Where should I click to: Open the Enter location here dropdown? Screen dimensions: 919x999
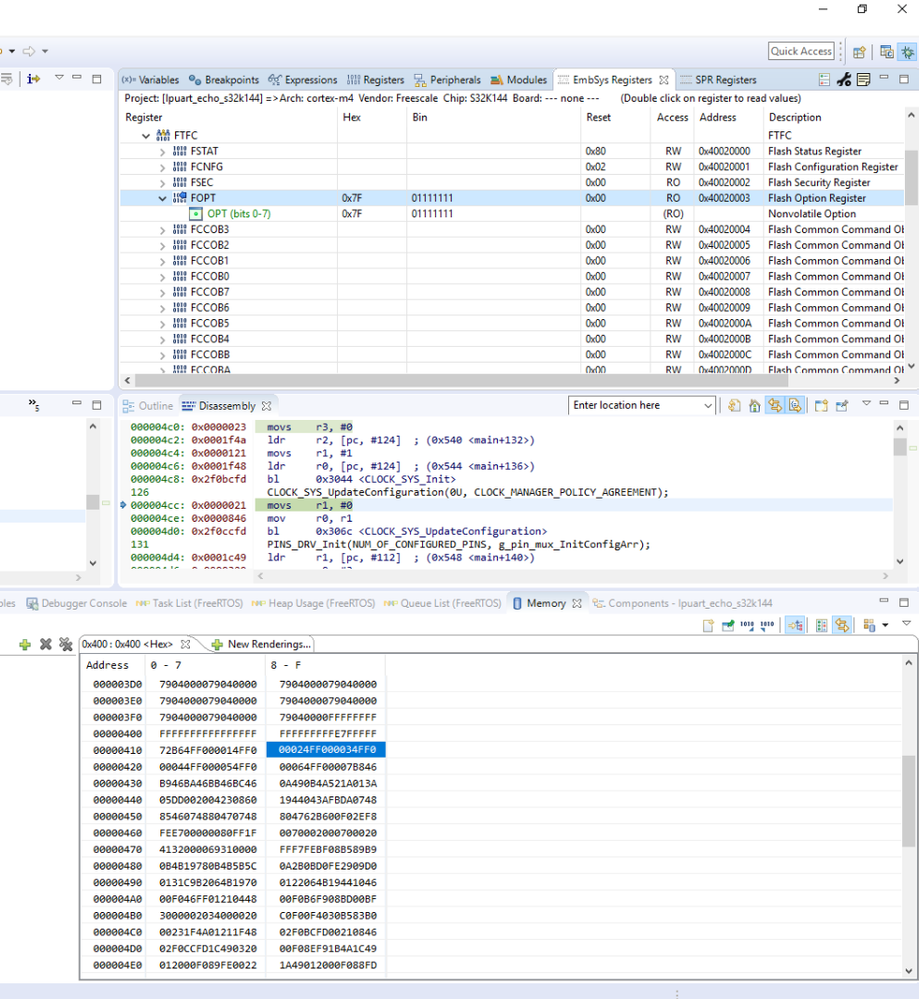tap(707, 406)
